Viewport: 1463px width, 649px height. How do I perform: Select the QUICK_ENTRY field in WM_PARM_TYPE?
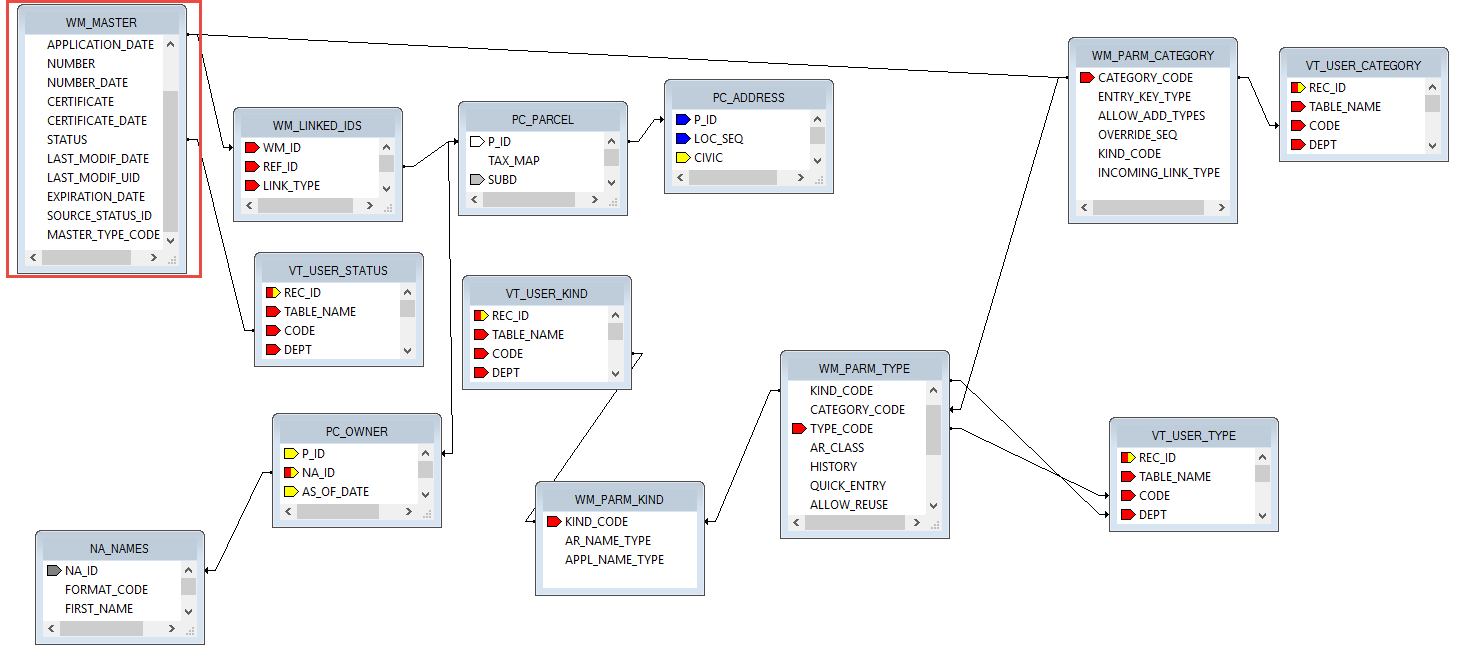tap(847, 486)
